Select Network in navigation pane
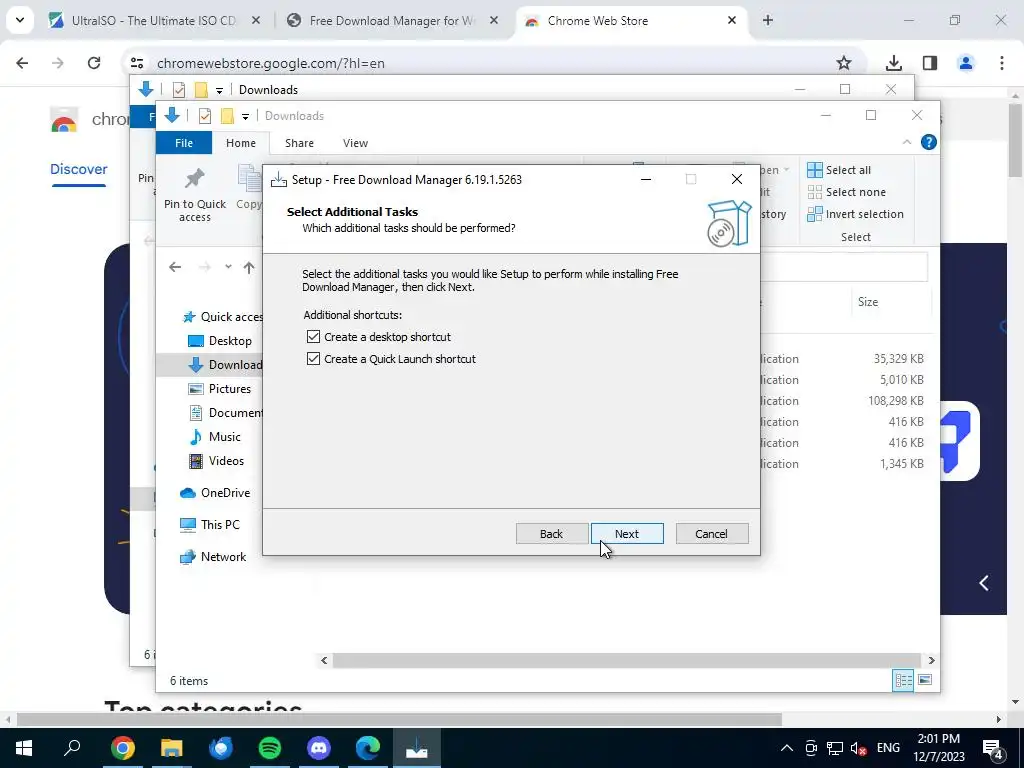Screen dimensions: 1024x768 pyautogui.click(x=213, y=557)
